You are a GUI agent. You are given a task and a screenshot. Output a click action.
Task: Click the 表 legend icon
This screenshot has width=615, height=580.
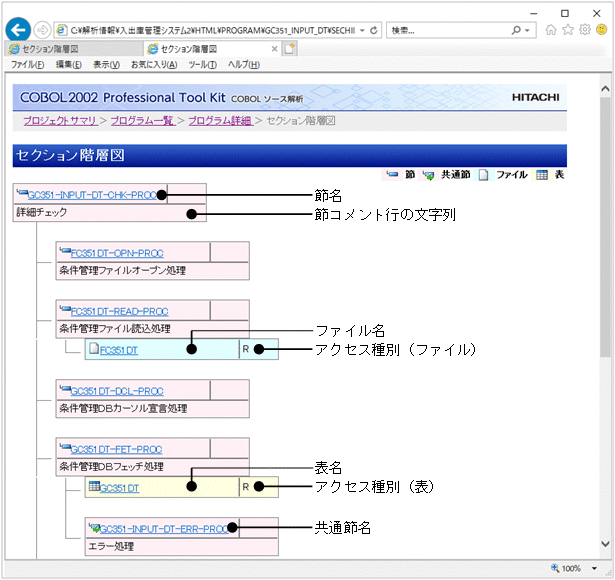[x=542, y=175]
